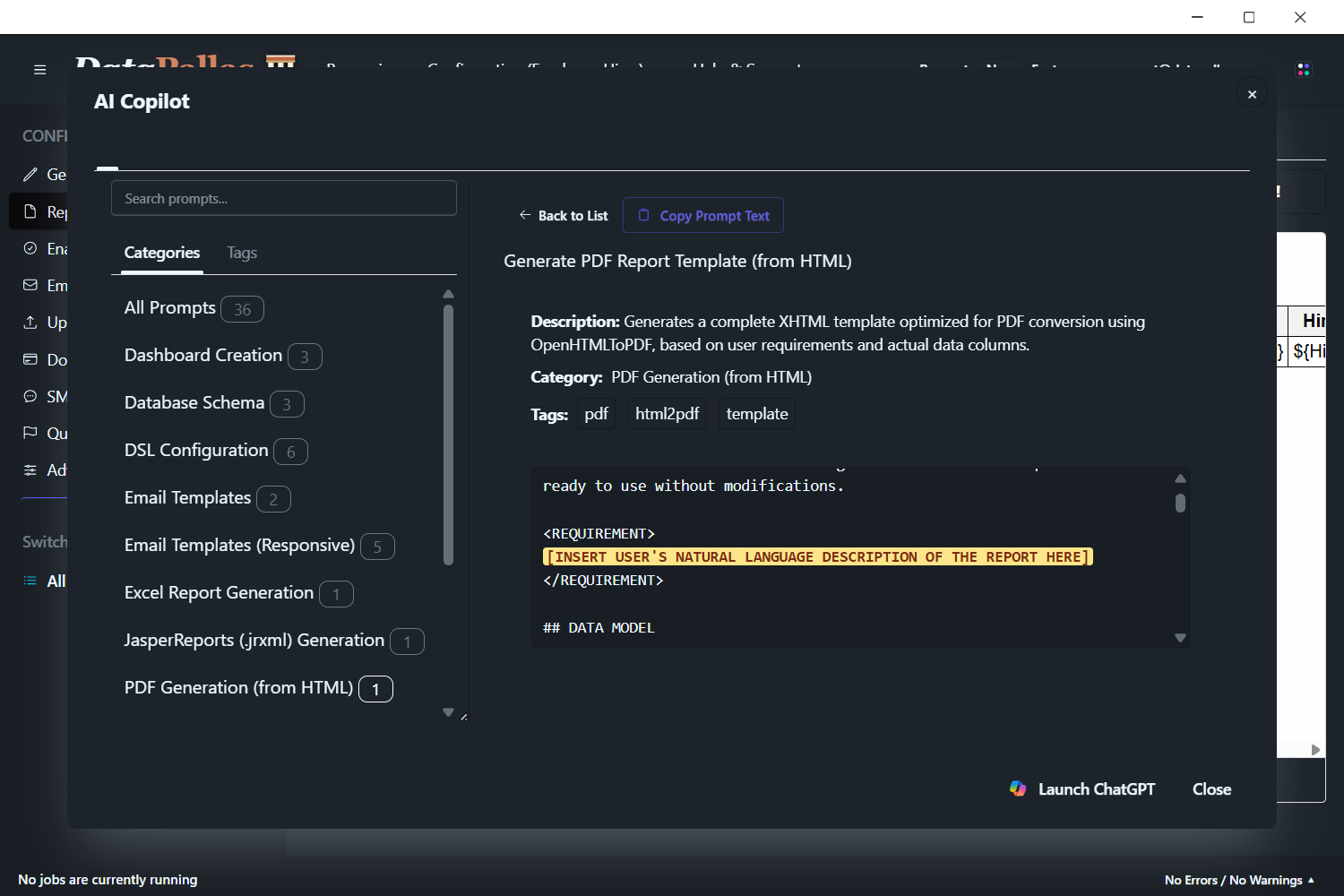
Task: Click the Generate PDF Report Template heading
Action: point(677,261)
